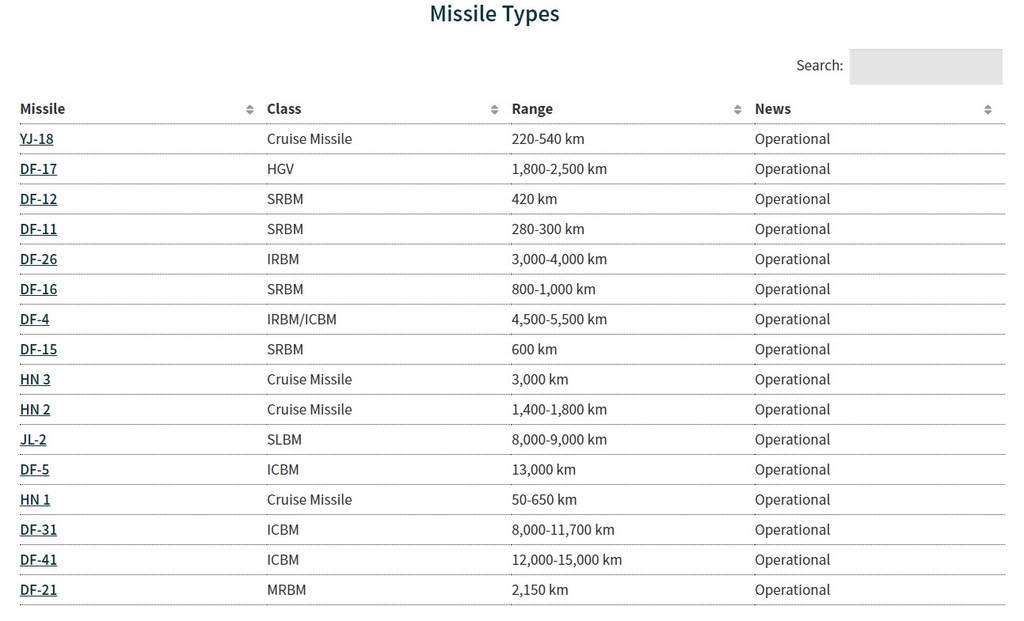Screen dimensions: 1024x621
Task: View the DF-16 missile details
Action: coord(38,289)
